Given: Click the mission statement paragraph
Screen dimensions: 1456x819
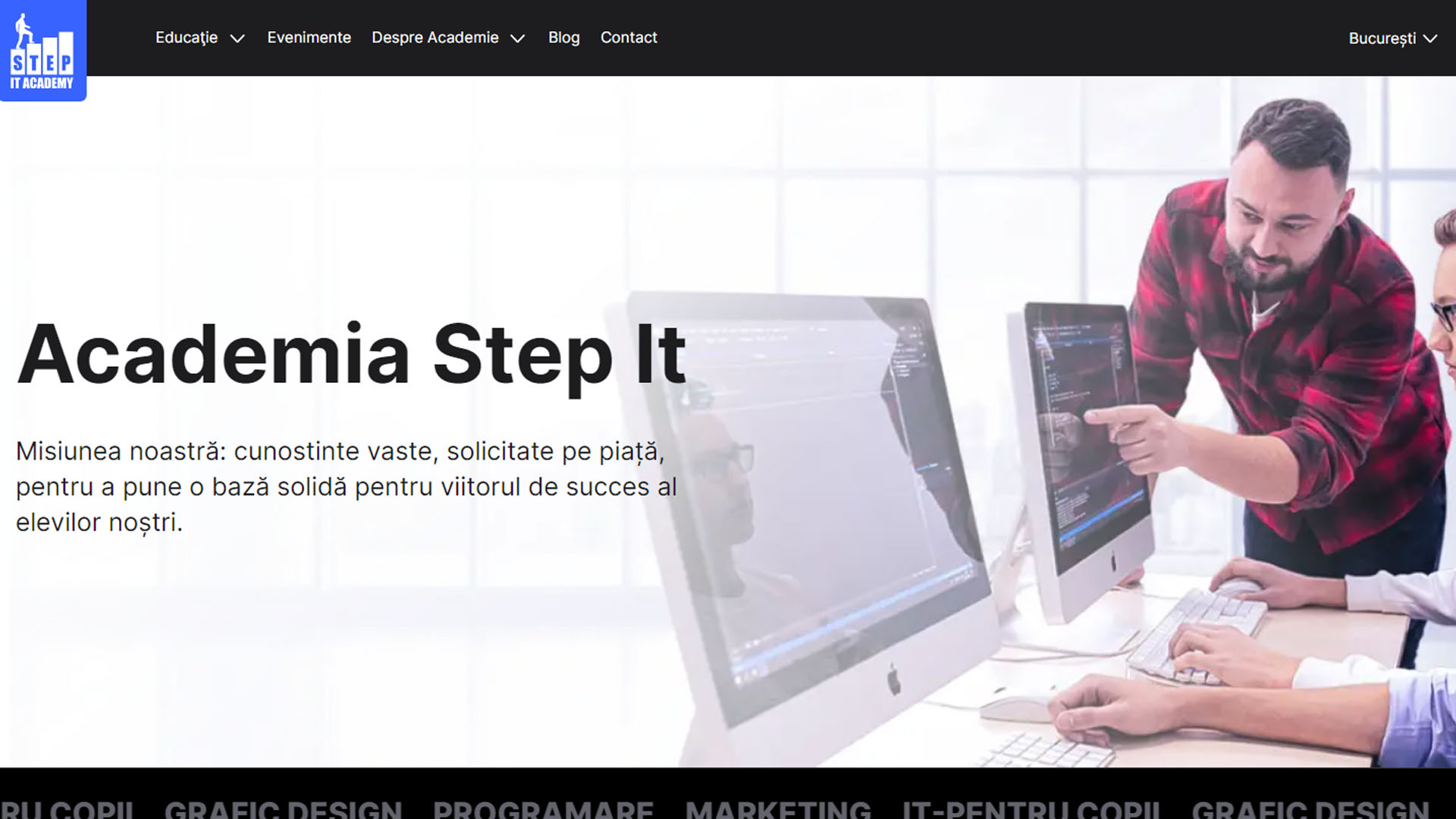Looking at the screenshot, I should click(347, 487).
